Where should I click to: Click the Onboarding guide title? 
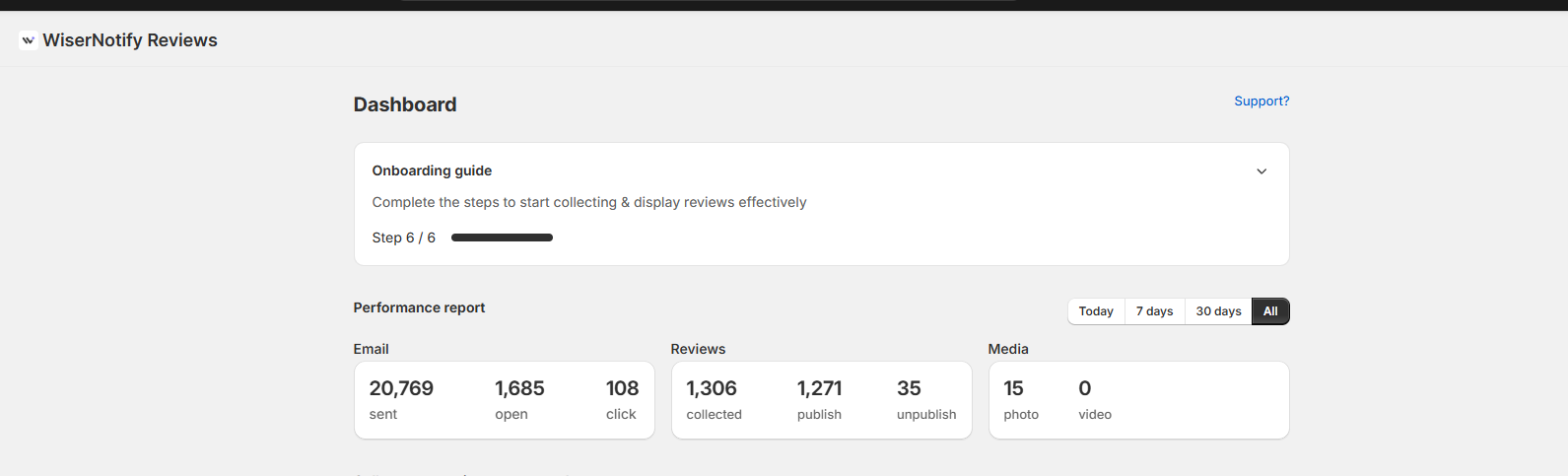432,170
